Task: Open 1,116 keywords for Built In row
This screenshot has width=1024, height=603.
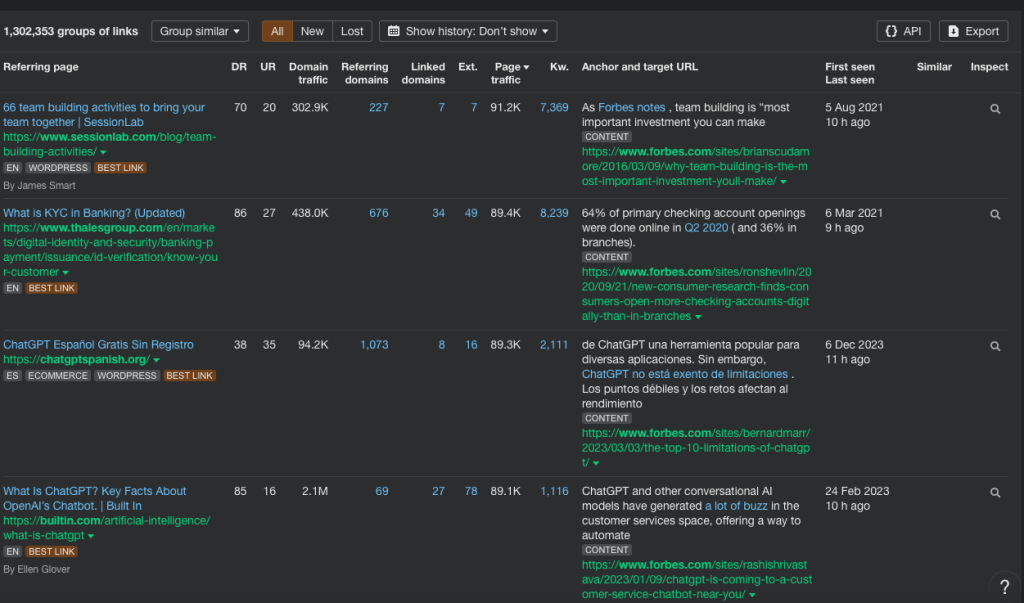Action: (554, 491)
